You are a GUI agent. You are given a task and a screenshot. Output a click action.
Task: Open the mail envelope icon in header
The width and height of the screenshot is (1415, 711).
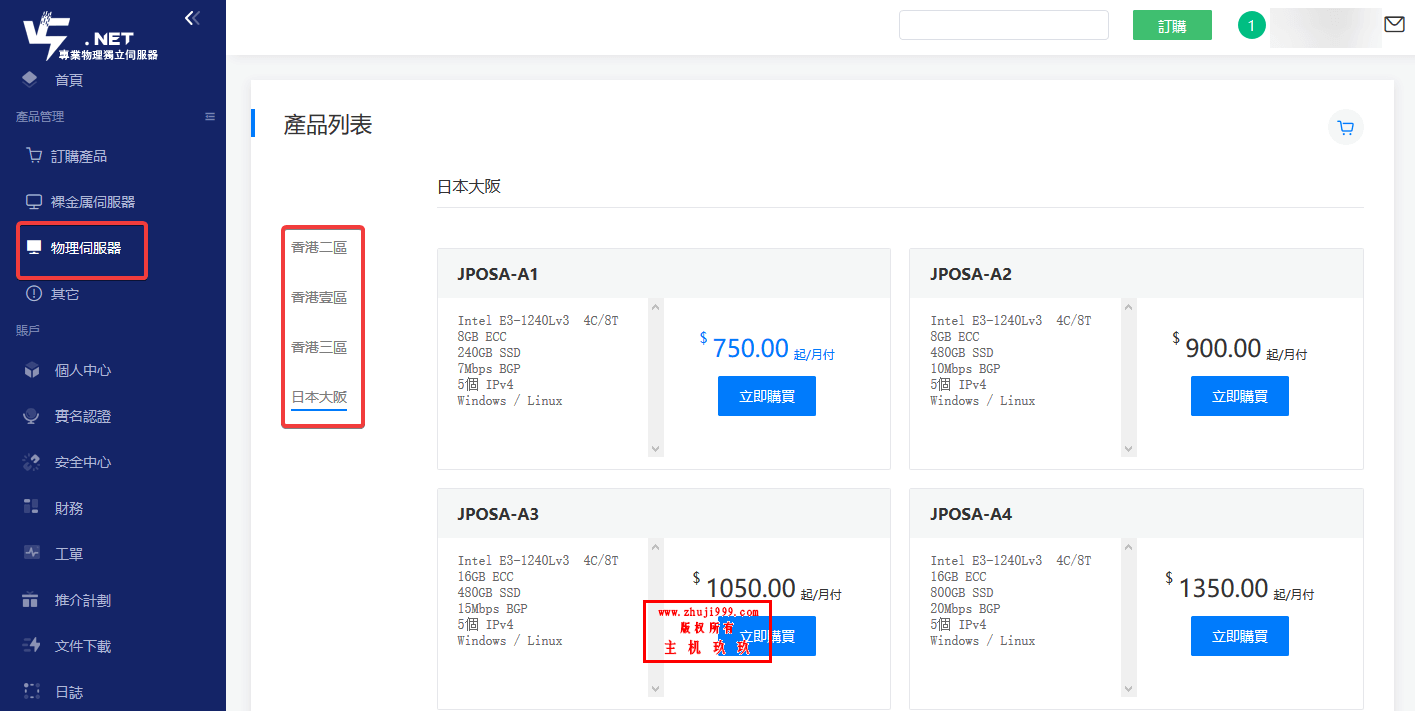pos(1394,25)
